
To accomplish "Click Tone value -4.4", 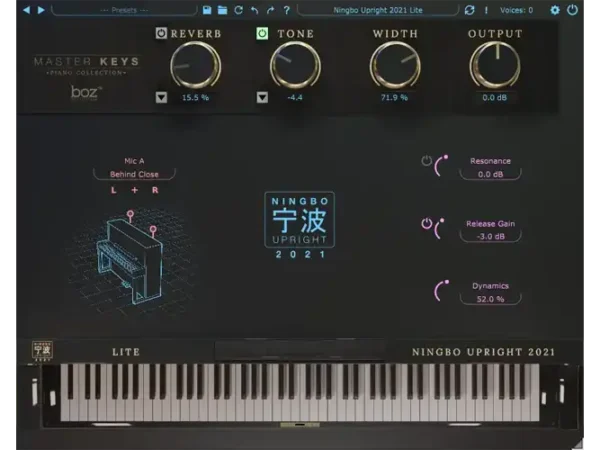I will point(295,98).
